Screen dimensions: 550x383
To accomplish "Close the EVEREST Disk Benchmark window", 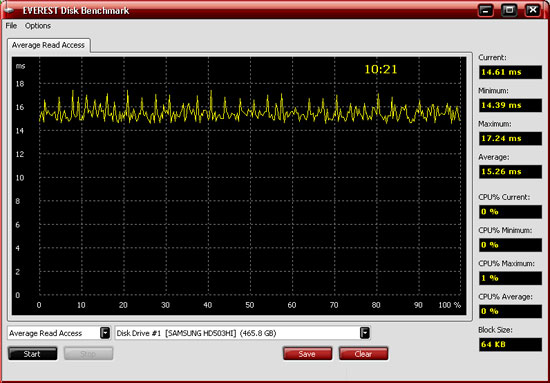I will (532, 10).
